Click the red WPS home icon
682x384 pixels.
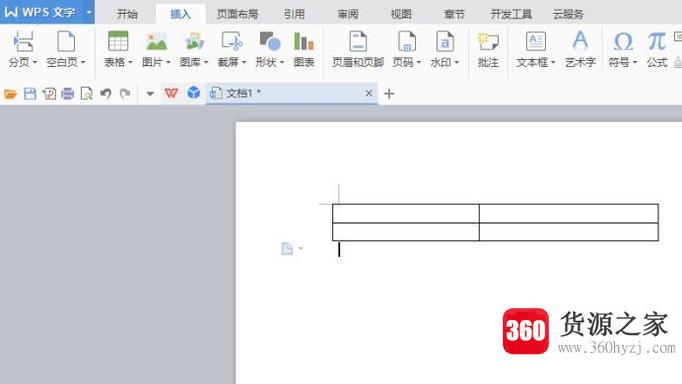click(x=171, y=93)
